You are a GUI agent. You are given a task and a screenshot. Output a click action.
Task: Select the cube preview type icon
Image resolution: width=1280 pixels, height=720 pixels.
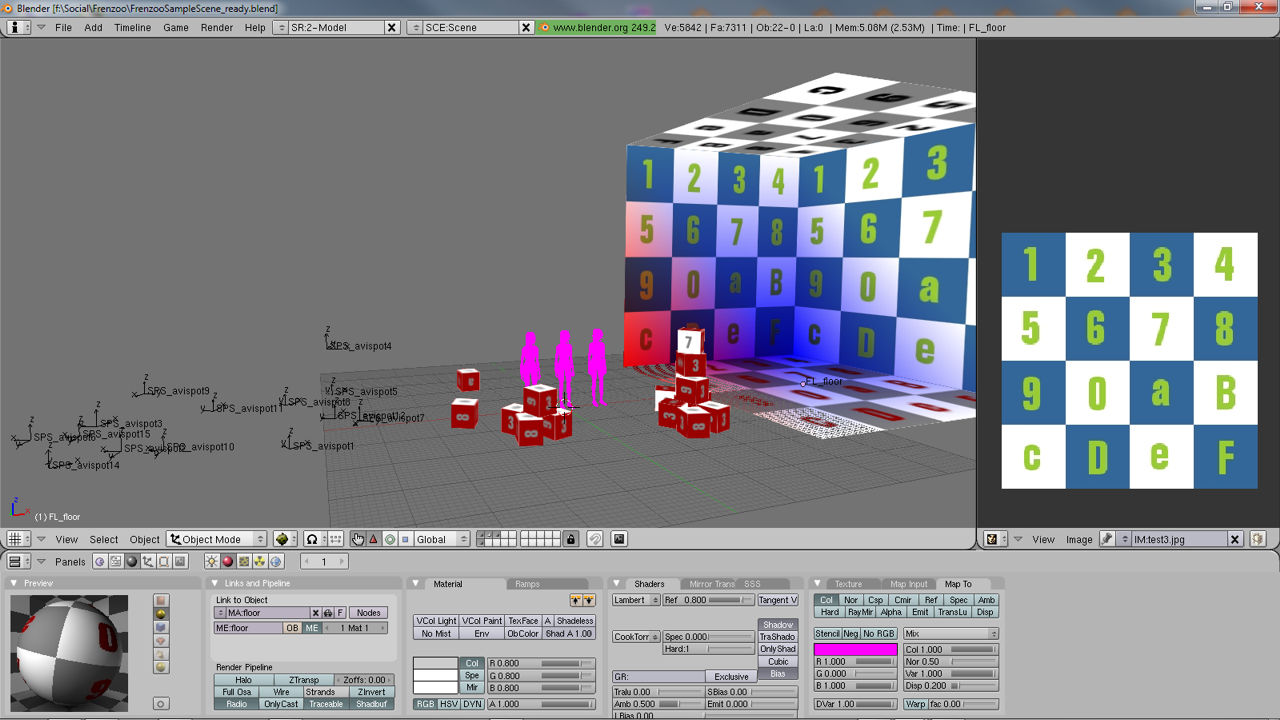pyautogui.click(x=161, y=627)
